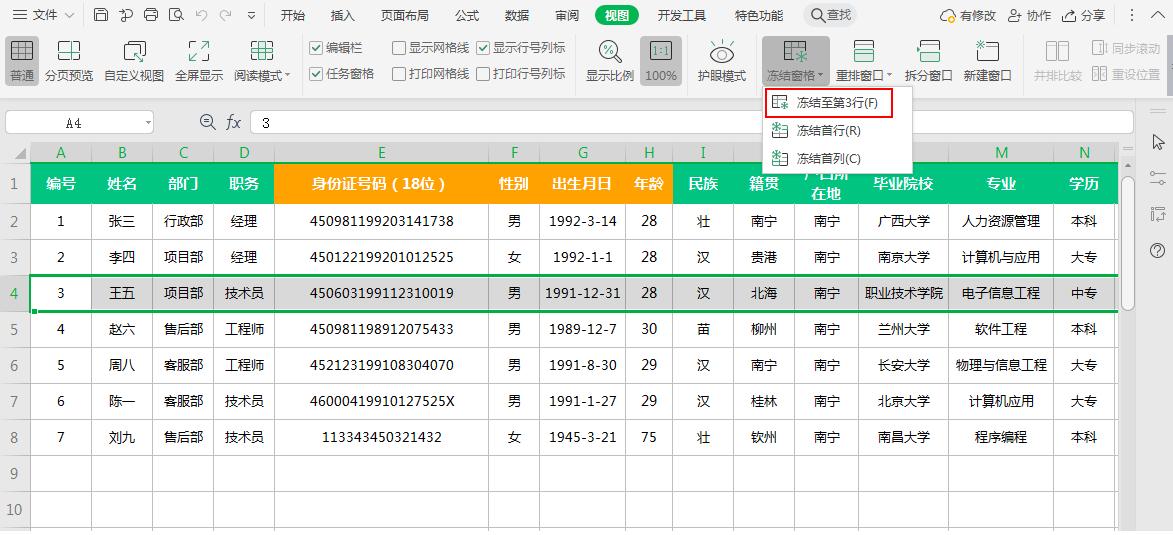Set zoom to 100% button

(x=661, y=60)
